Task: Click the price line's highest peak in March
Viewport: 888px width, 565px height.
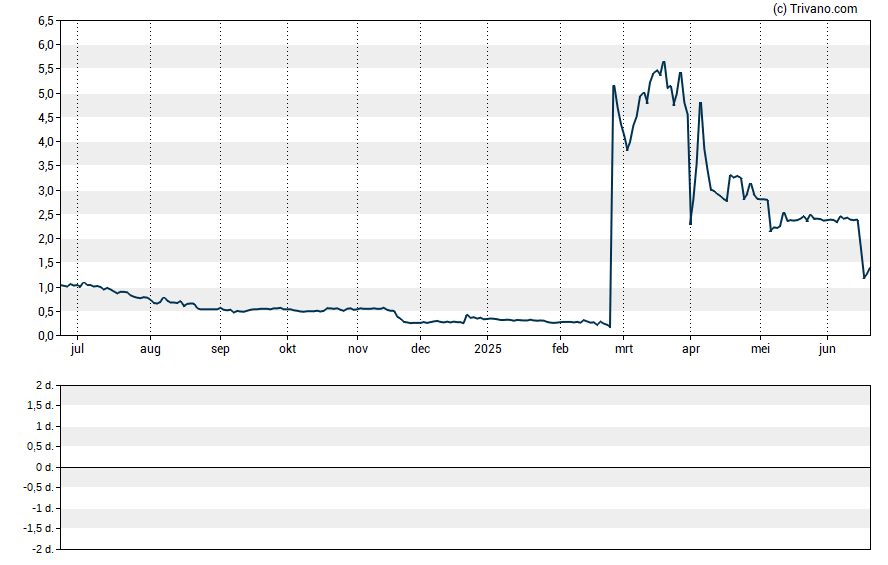Action: click(x=664, y=62)
